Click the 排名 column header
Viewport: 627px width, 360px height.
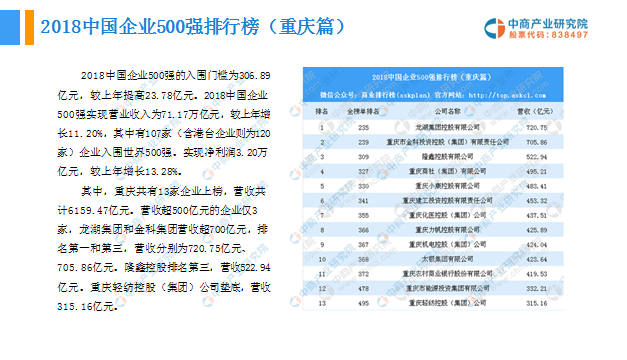click(321, 112)
